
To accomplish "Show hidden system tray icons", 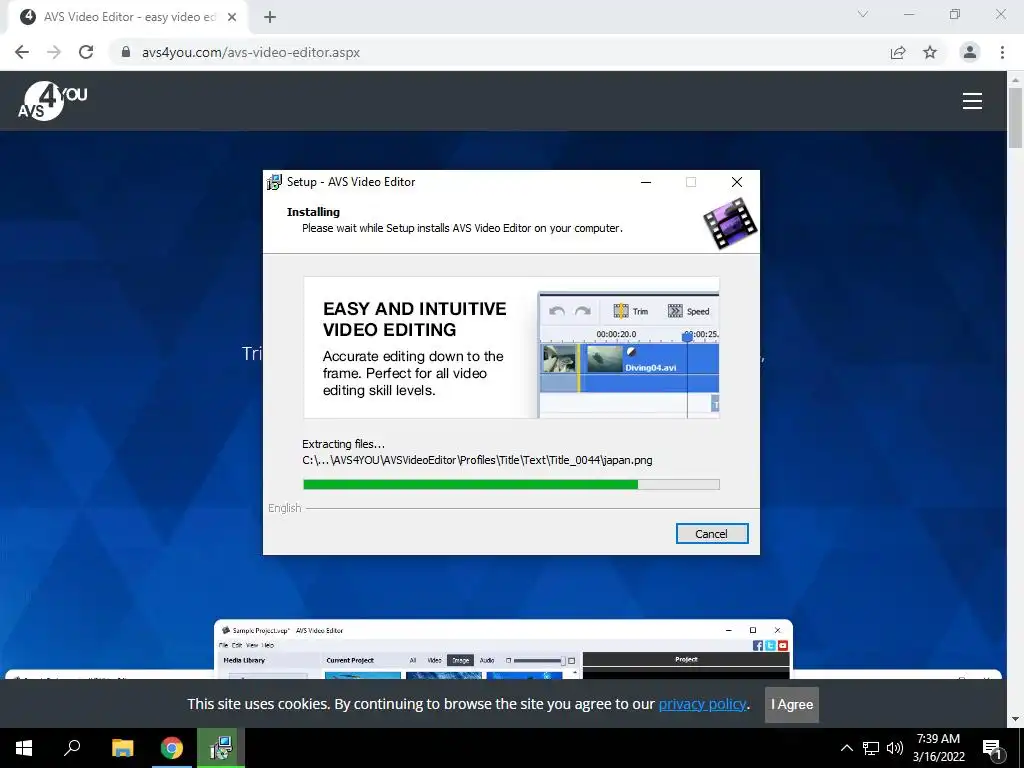I will pos(846,748).
